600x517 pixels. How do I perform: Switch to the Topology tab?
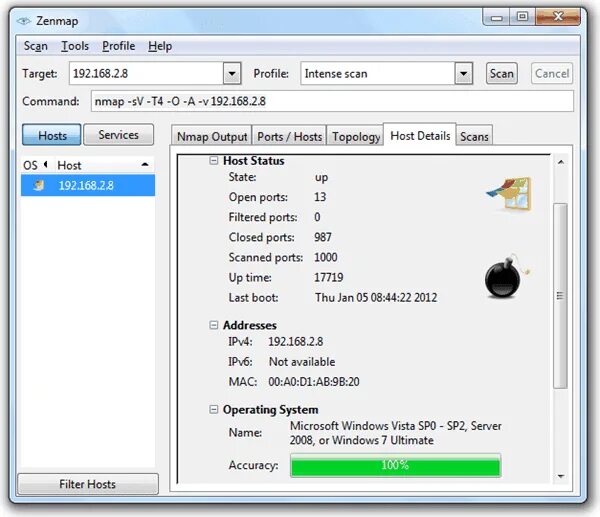(355, 137)
